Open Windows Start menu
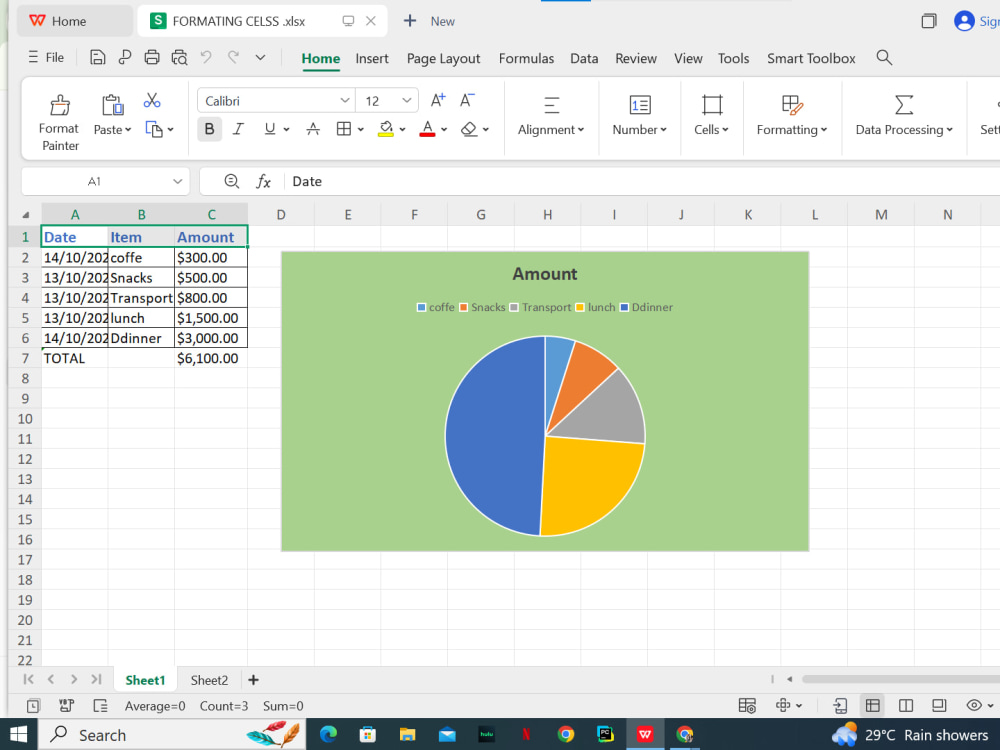The image size is (1000, 750). (x=18, y=735)
